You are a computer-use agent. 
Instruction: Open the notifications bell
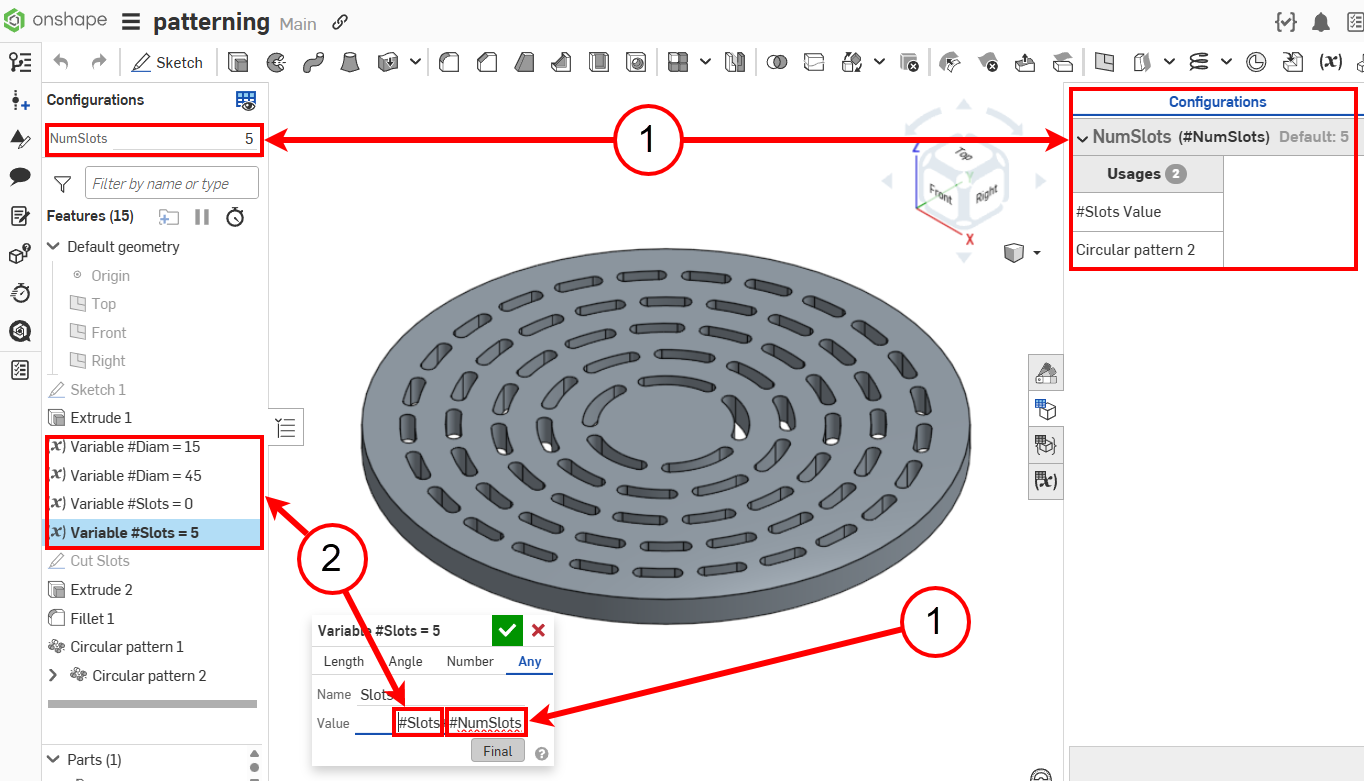[1321, 22]
